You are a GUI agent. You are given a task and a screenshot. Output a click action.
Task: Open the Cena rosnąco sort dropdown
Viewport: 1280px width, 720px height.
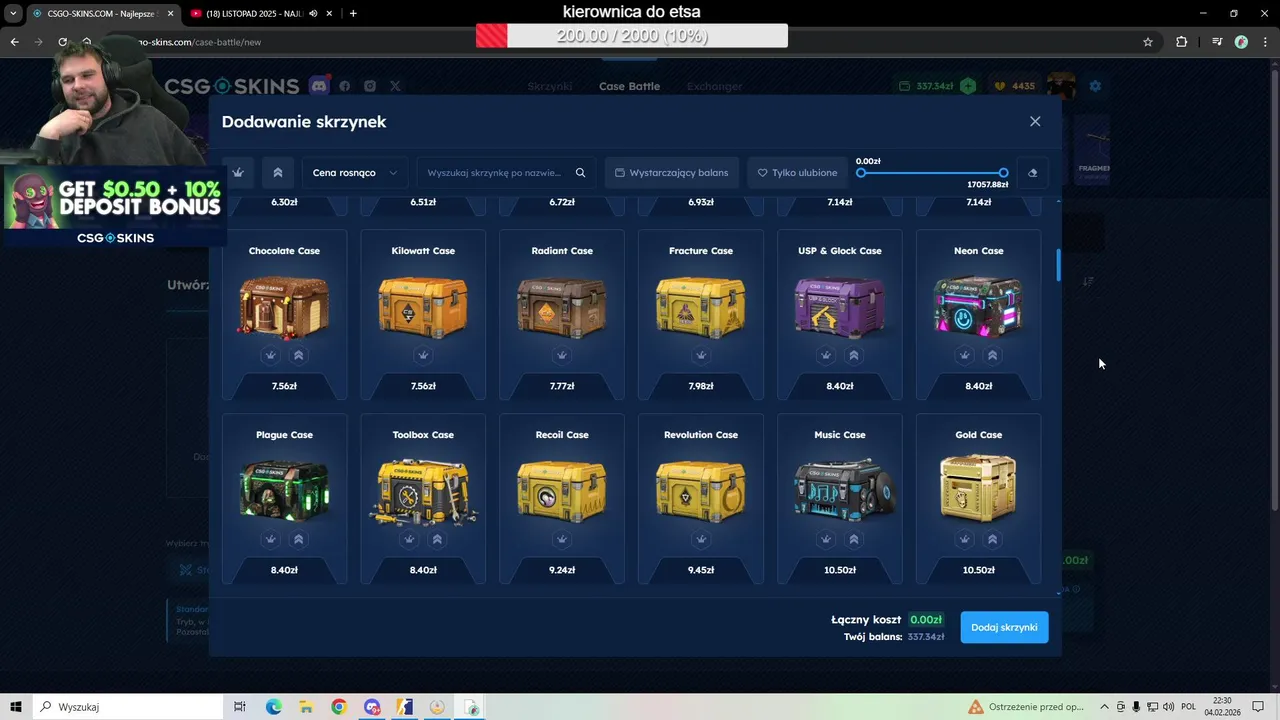(354, 172)
